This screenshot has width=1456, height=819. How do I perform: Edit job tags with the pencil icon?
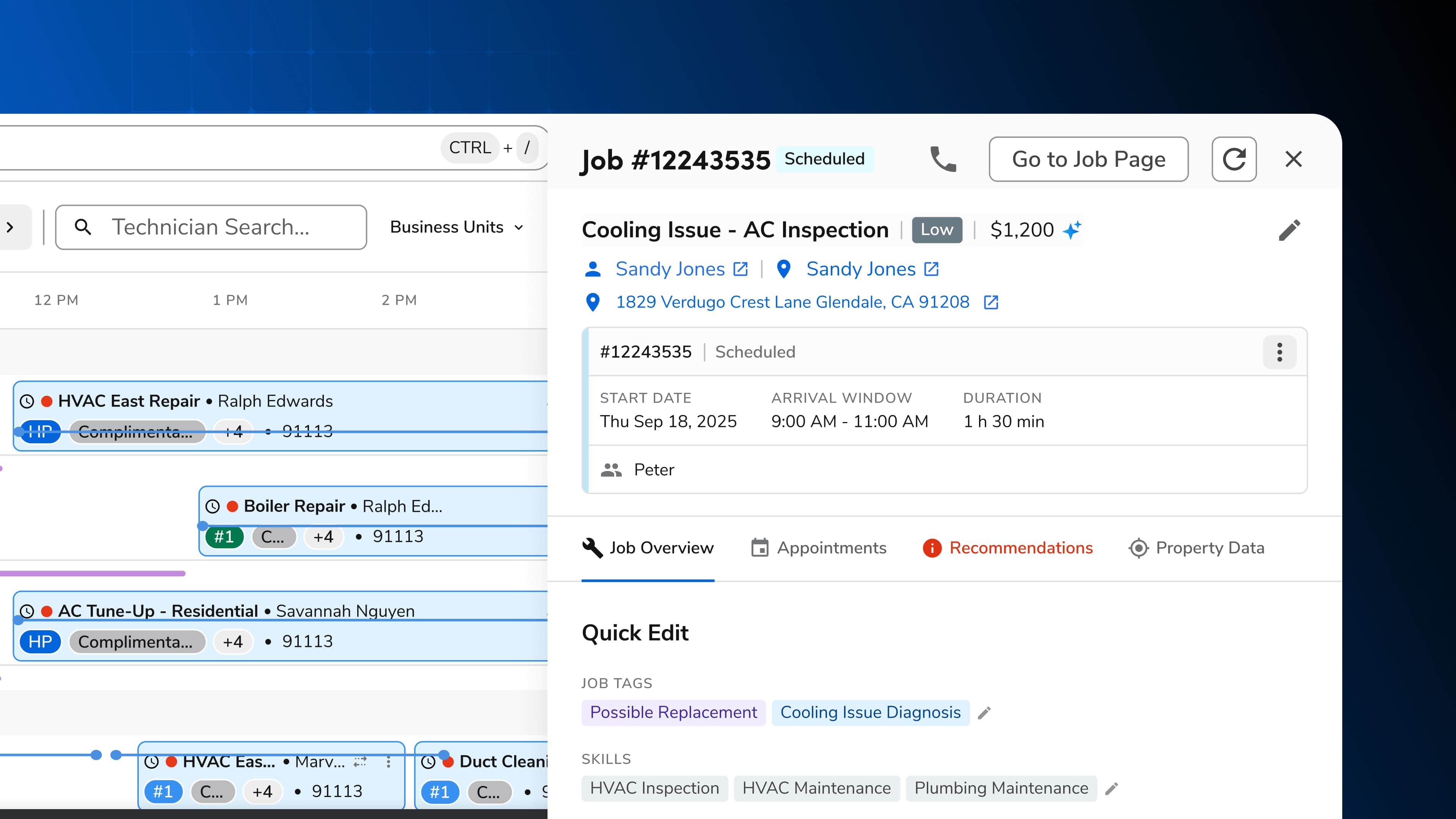pyautogui.click(x=984, y=713)
